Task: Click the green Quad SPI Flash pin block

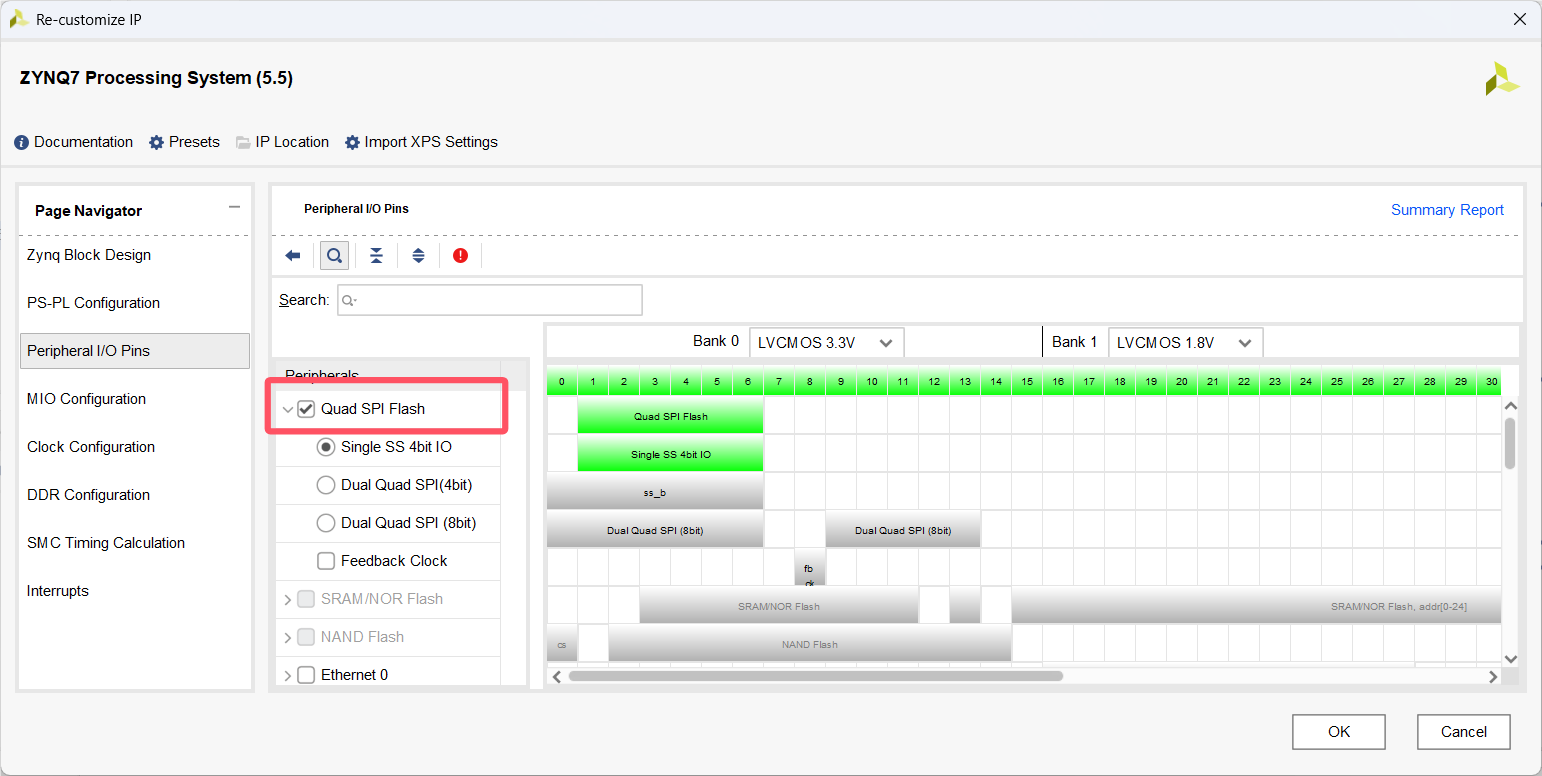Action: 670,415
